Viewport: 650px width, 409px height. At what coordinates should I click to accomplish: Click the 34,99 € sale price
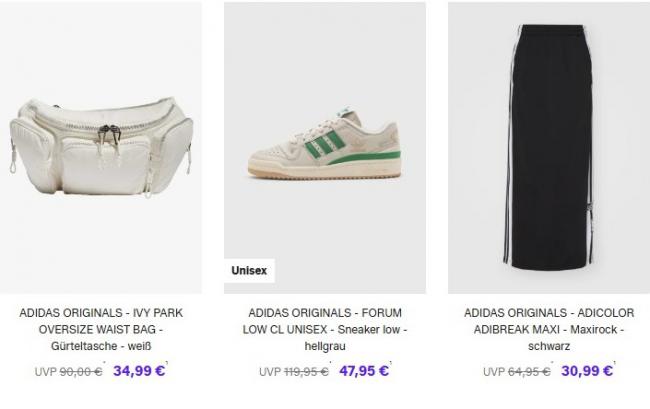139,370
